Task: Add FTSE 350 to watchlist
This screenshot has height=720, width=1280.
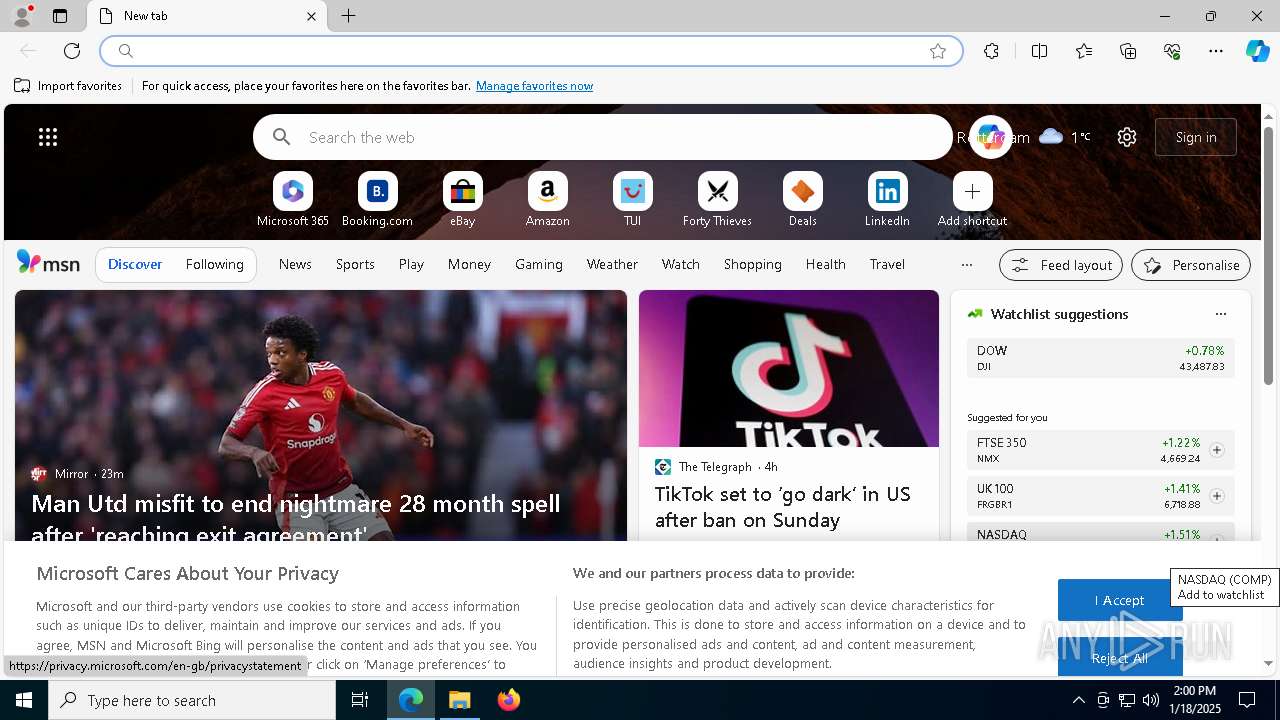Action: [x=1216, y=450]
